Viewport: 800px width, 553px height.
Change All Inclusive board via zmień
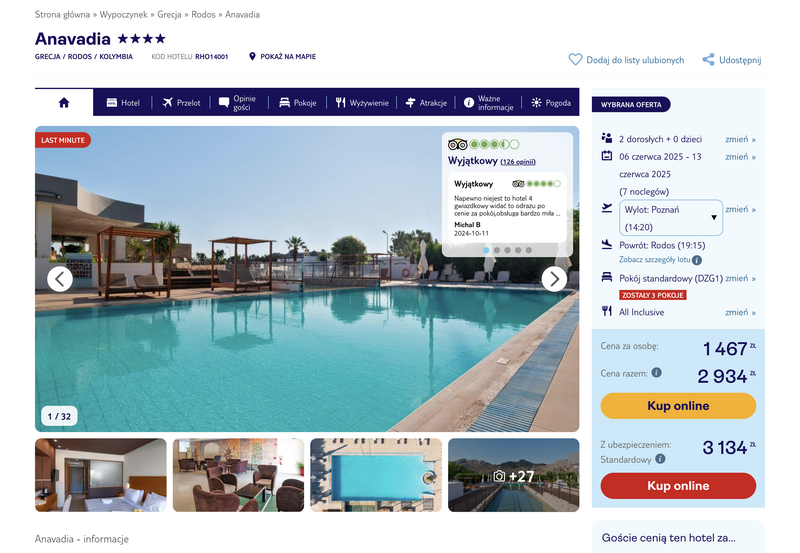[740, 312]
